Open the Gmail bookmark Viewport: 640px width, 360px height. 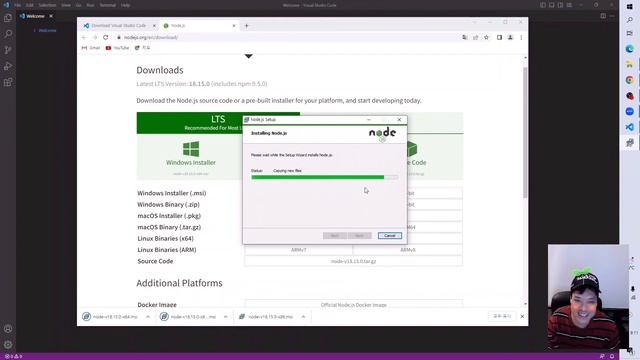(91, 48)
